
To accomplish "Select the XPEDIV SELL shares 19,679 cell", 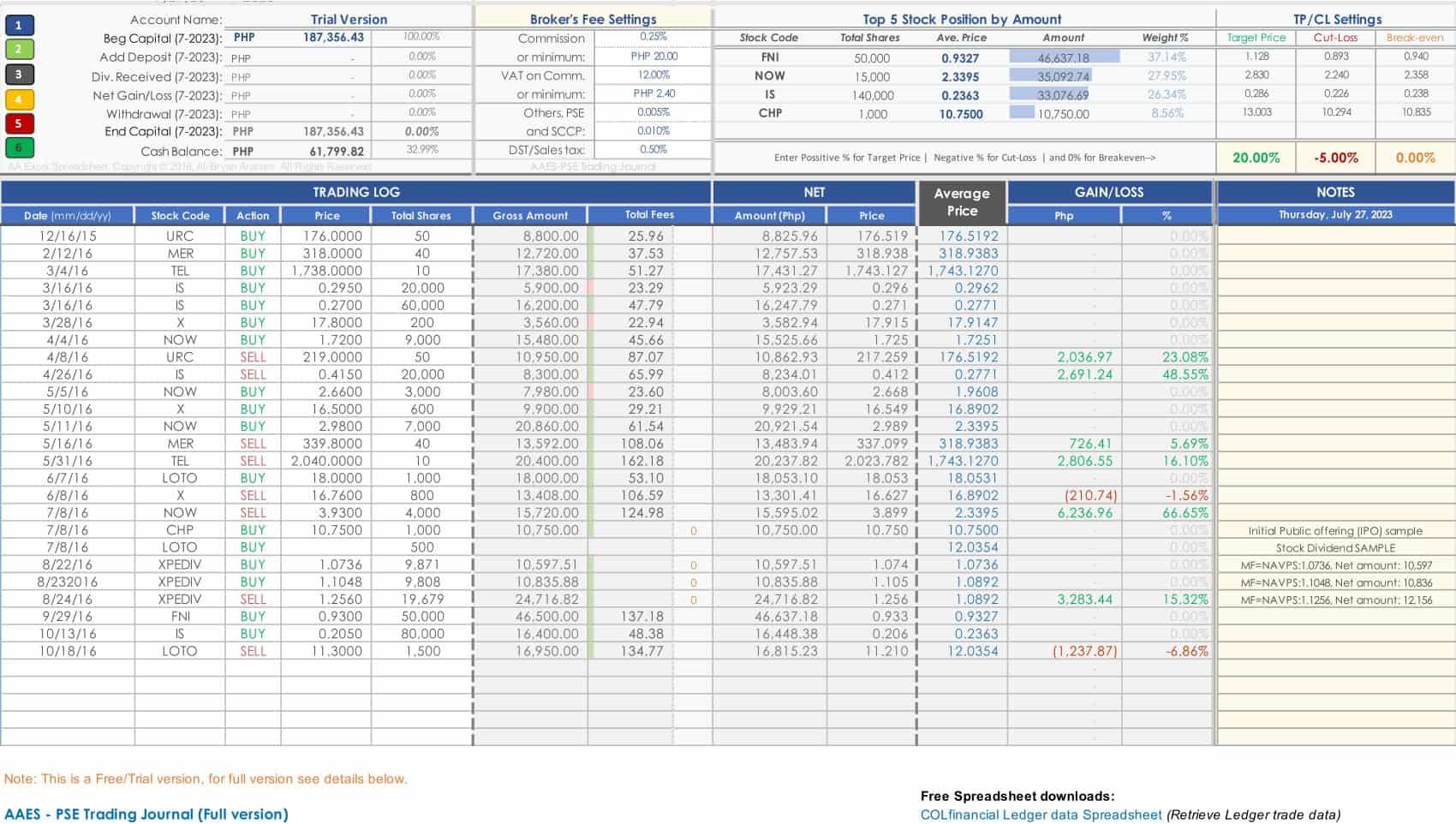I will [x=421, y=599].
